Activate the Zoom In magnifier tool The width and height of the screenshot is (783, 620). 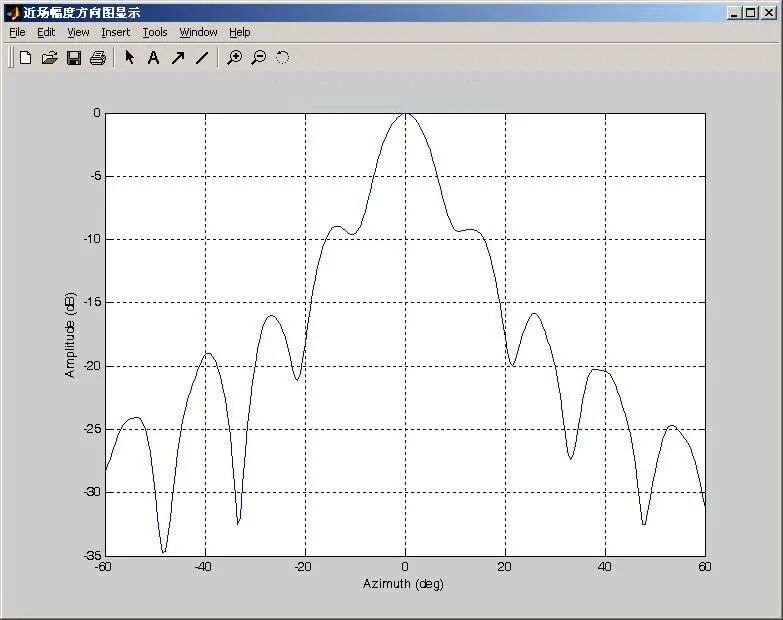click(x=234, y=58)
